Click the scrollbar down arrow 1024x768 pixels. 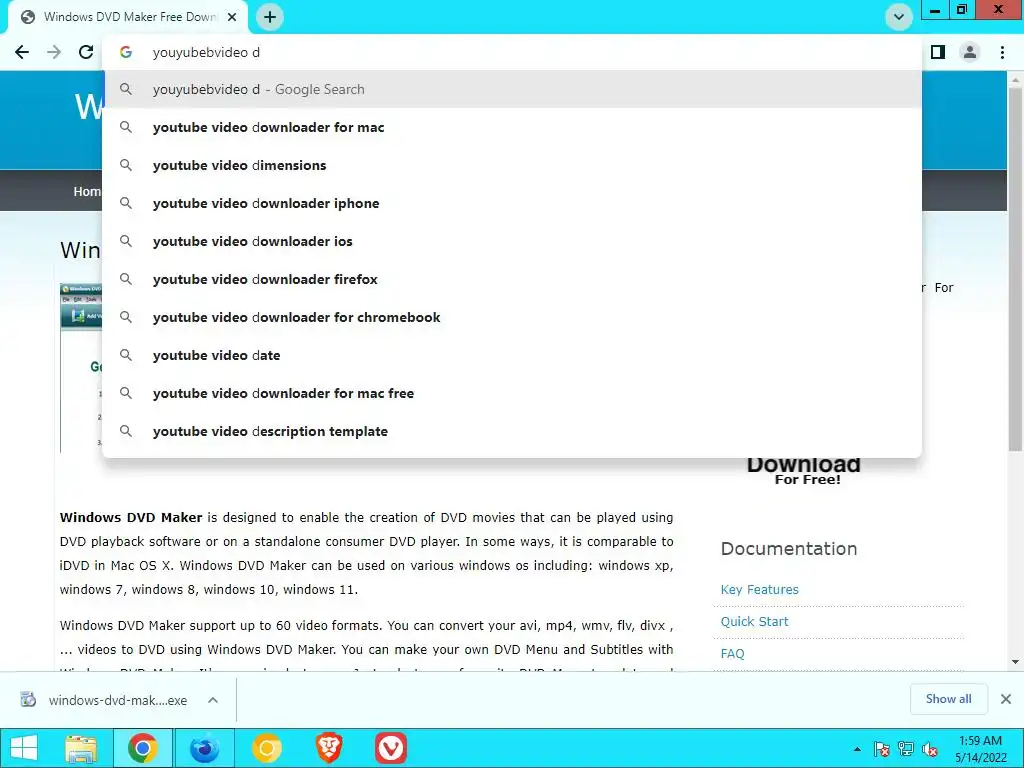coord(1015,662)
